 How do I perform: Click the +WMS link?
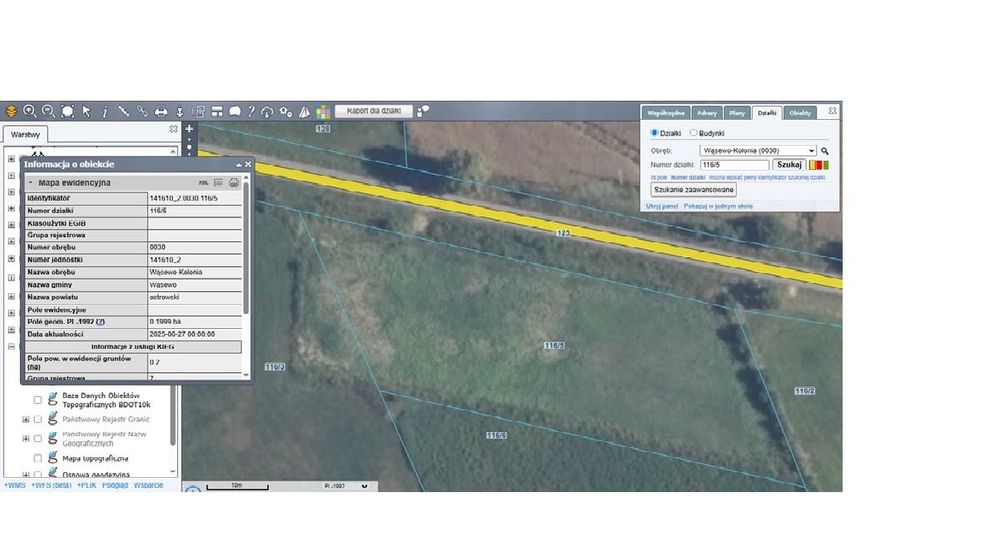pyautogui.click(x=15, y=486)
